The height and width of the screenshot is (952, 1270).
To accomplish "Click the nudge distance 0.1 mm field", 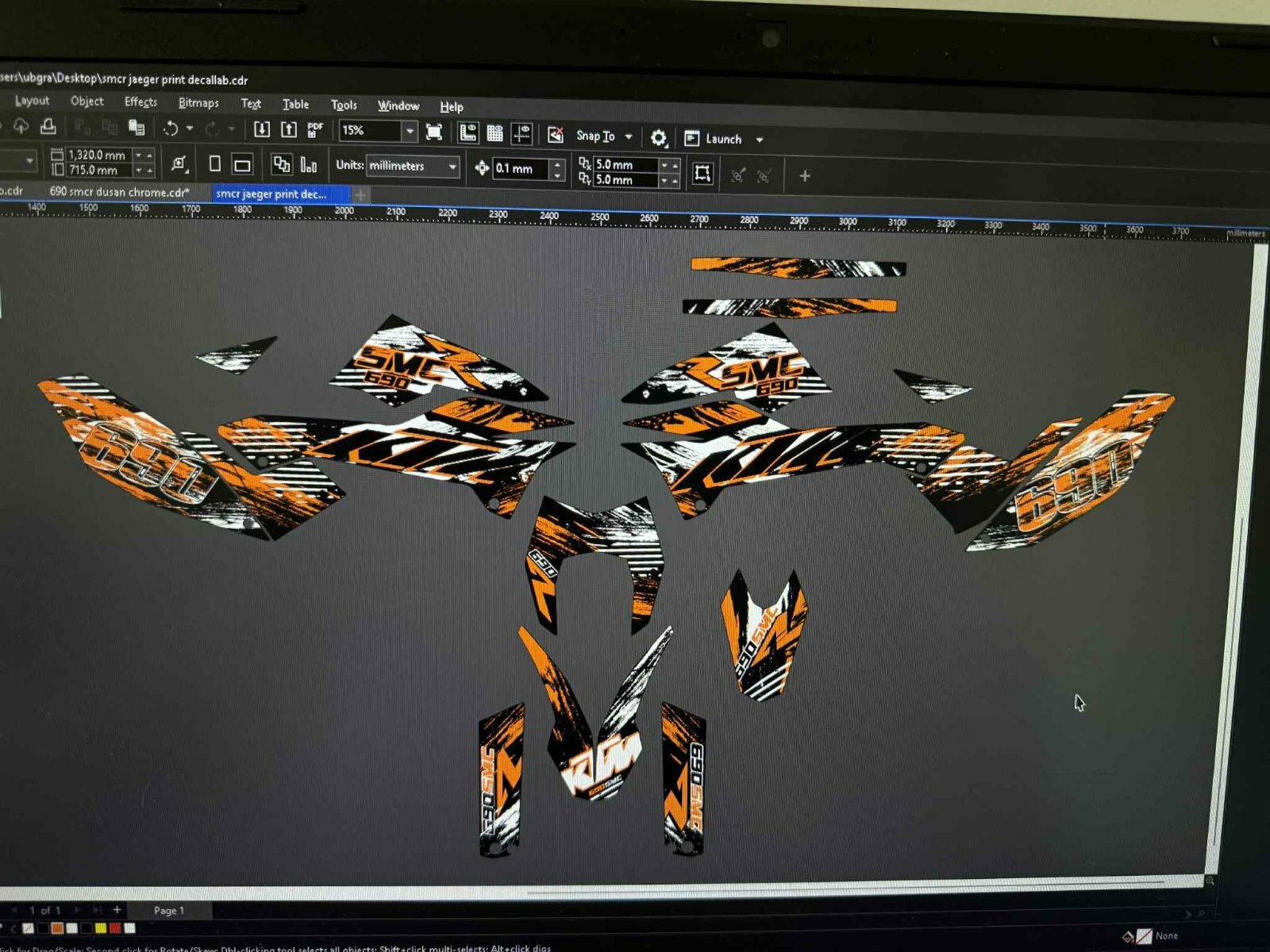I will [x=521, y=168].
